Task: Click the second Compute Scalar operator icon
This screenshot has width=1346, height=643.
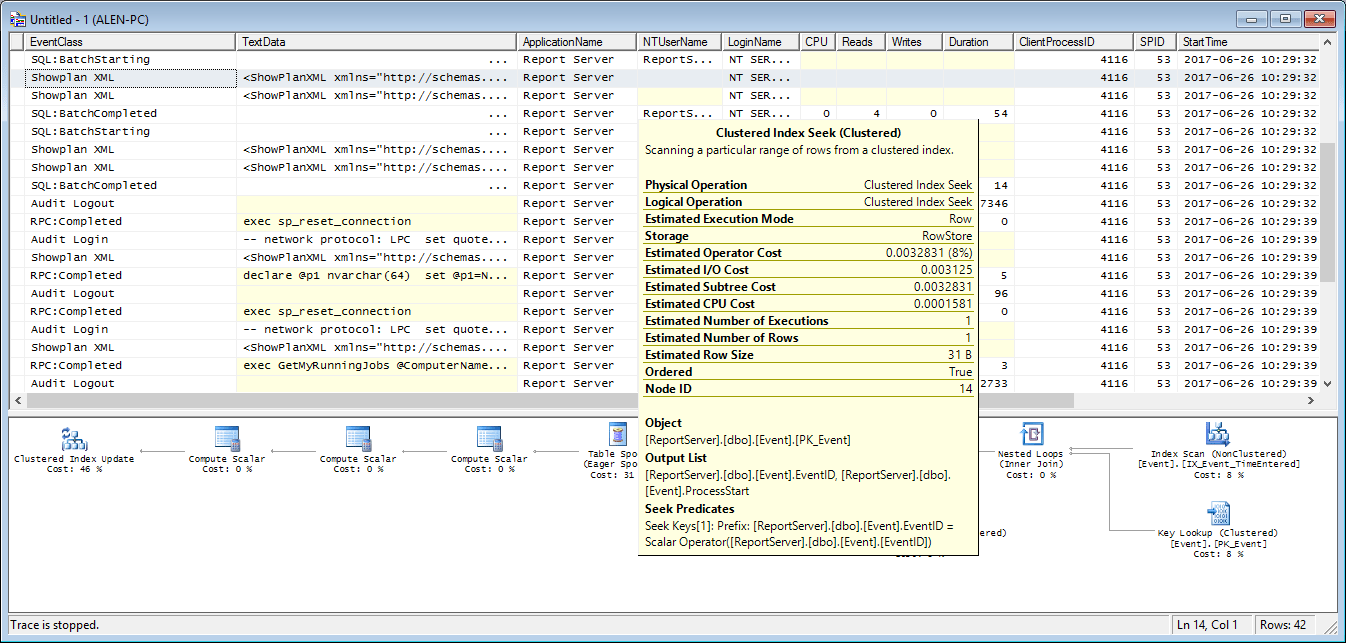Action: point(357,438)
